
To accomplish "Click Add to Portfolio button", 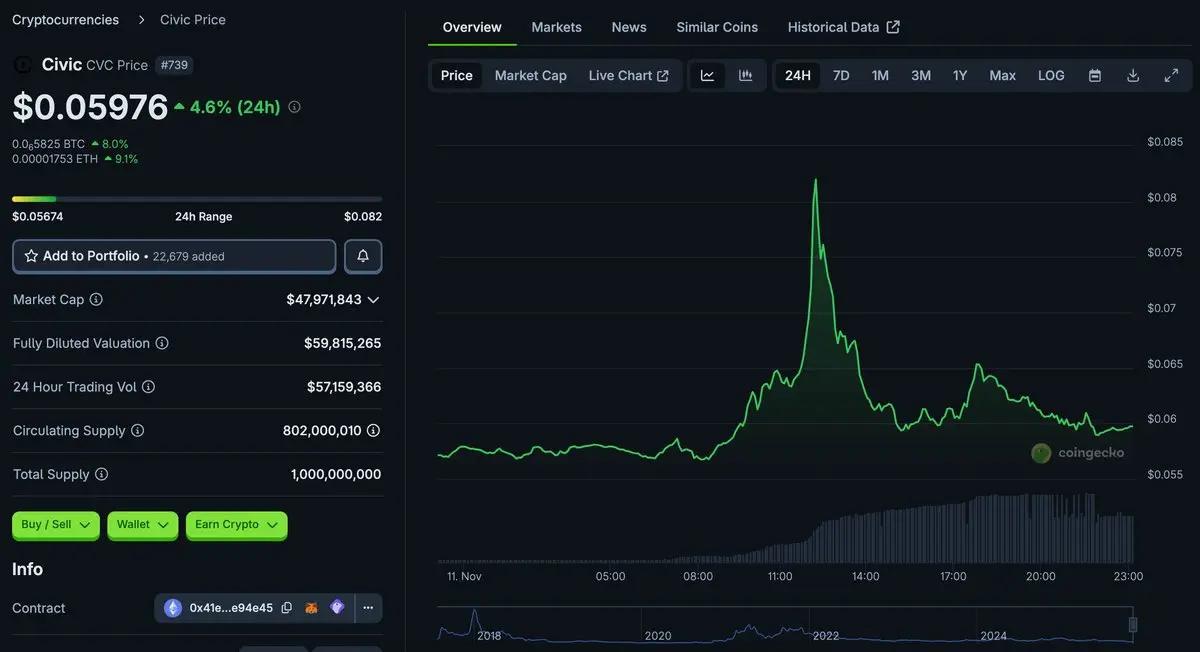I will 174,256.
